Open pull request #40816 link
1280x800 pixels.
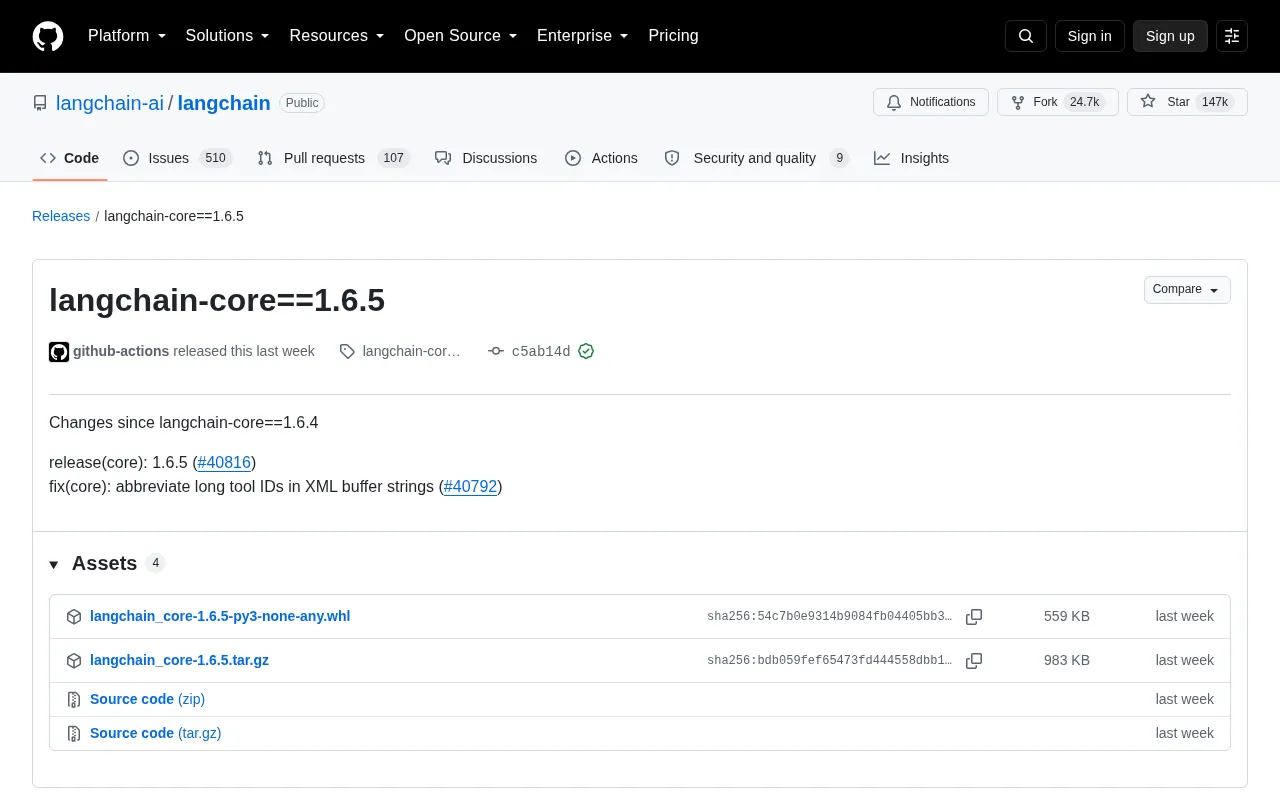coord(224,463)
